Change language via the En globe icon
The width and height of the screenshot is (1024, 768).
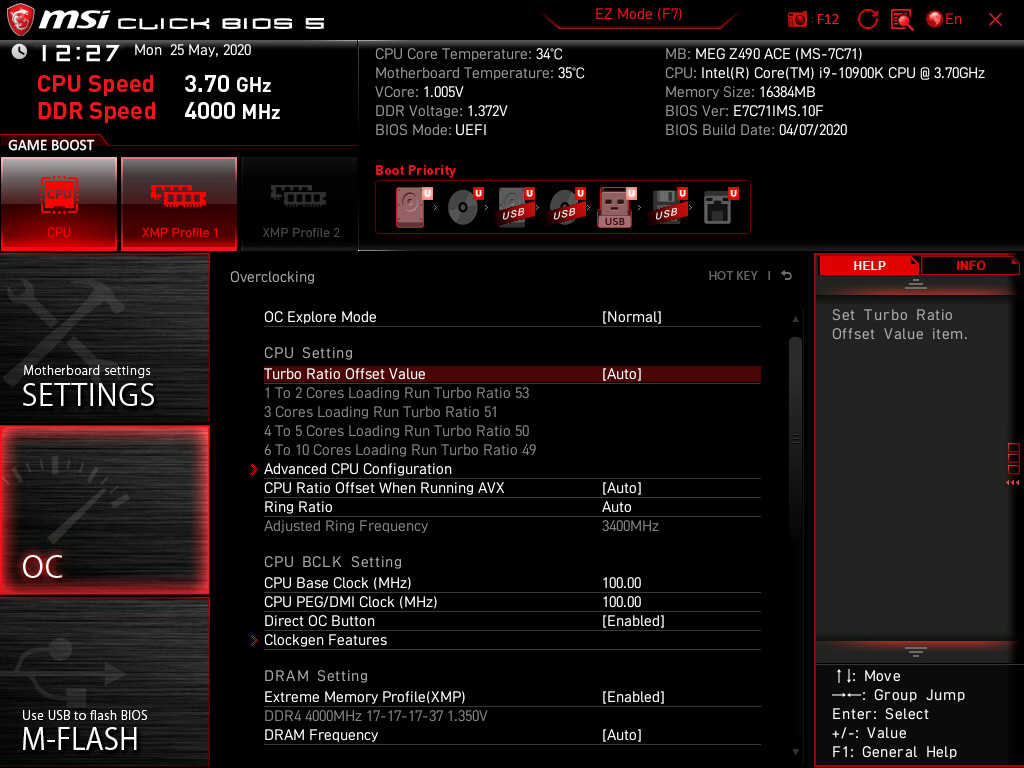(x=944, y=19)
